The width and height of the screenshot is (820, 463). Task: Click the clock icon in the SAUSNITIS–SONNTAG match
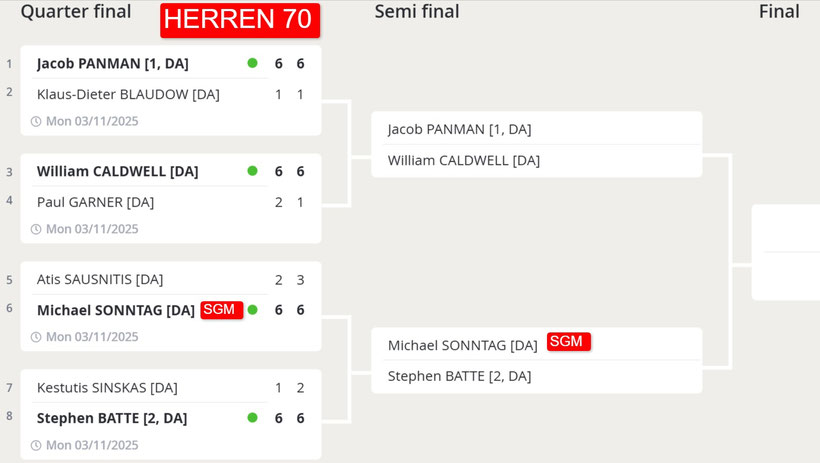pyautogui.click(x=36, y=337)
